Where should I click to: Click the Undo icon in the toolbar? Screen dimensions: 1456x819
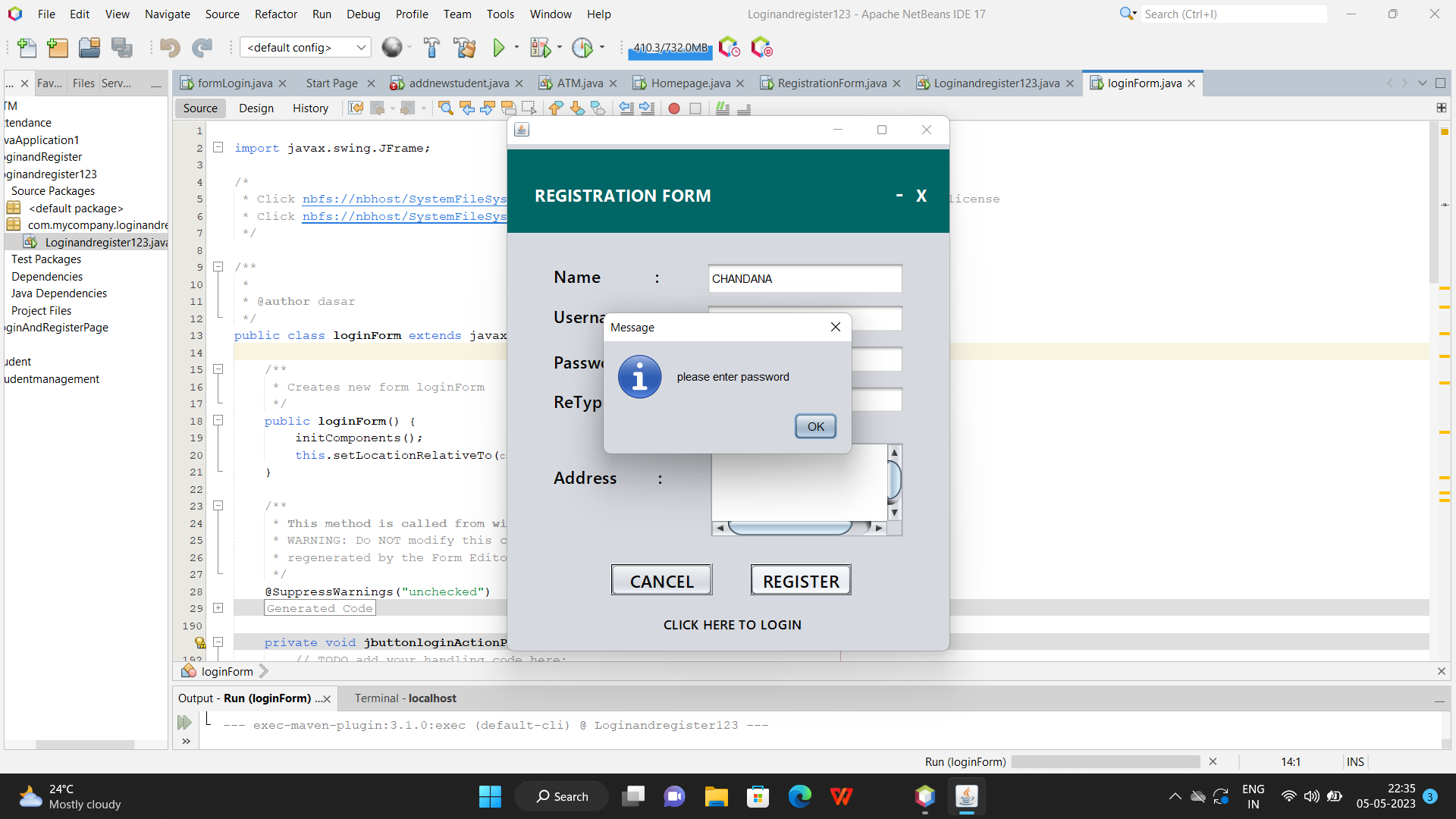(x=170, y=47)
